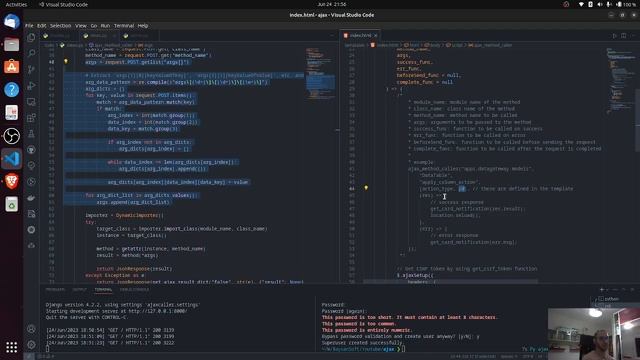Open the View menu
This screenshot has width=640, height=360.
click(81, 25)
